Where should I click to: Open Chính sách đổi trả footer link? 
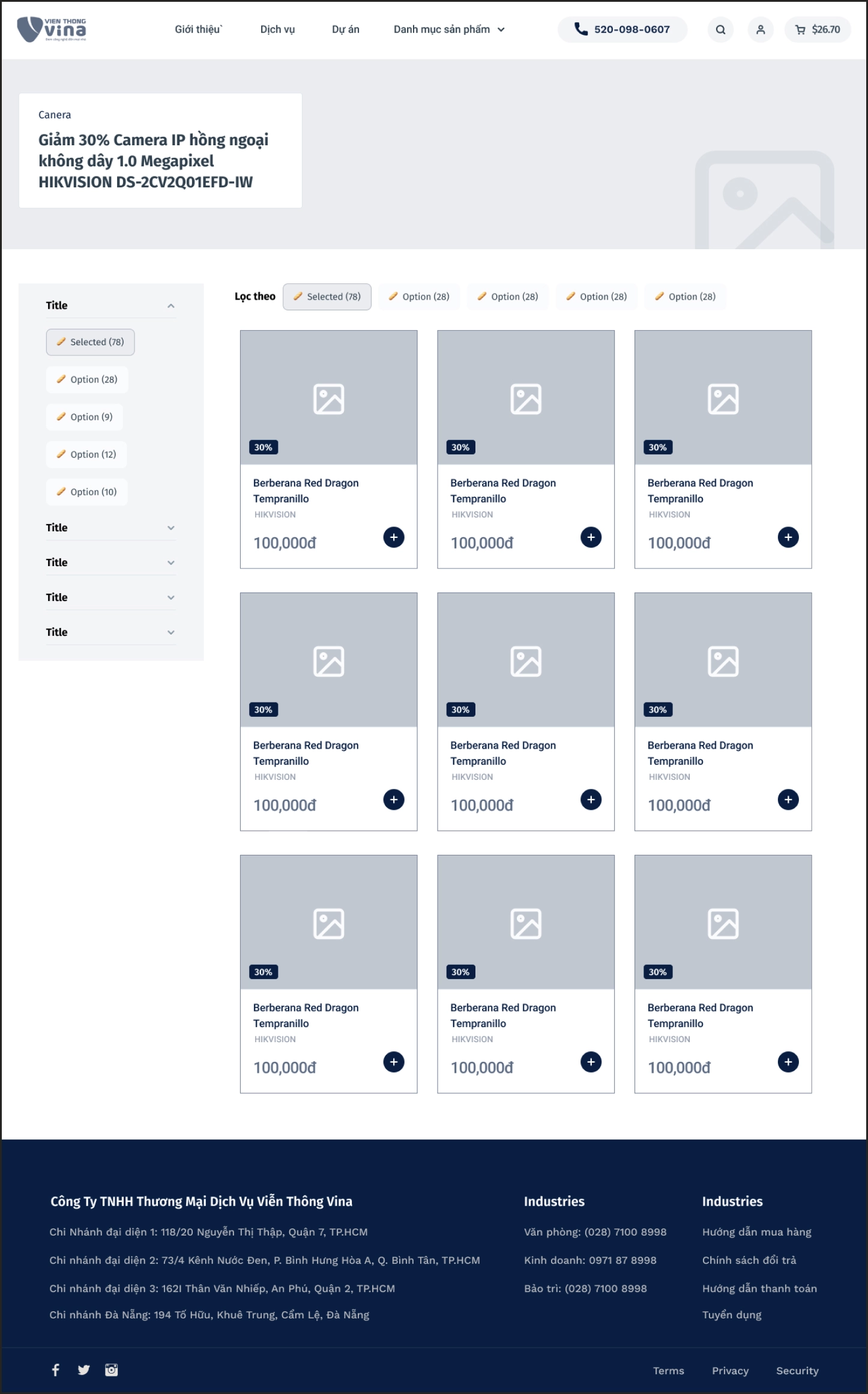tap(749, 1260)
